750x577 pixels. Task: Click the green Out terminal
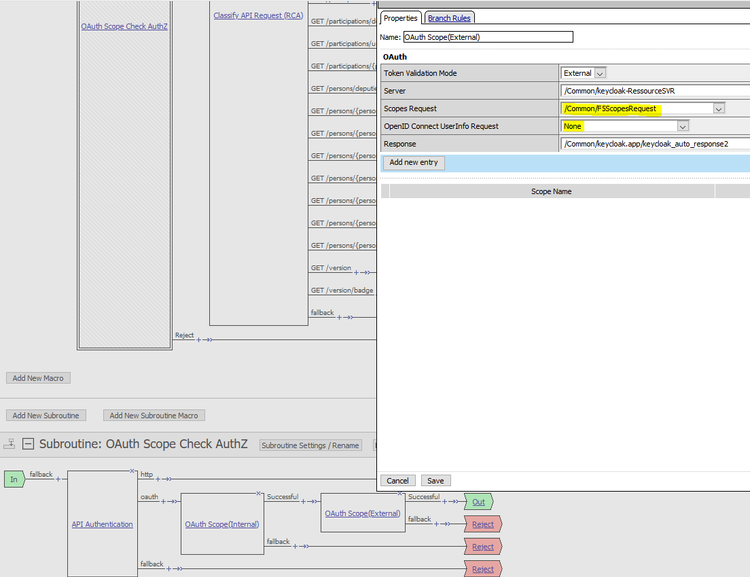click(x=478, y=501)
